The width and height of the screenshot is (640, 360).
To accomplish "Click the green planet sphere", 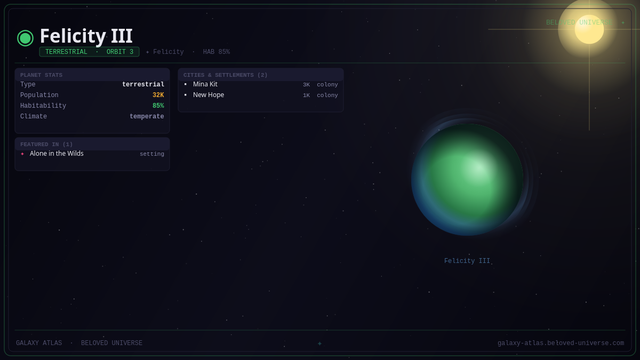I will click(x=467, y=180).
